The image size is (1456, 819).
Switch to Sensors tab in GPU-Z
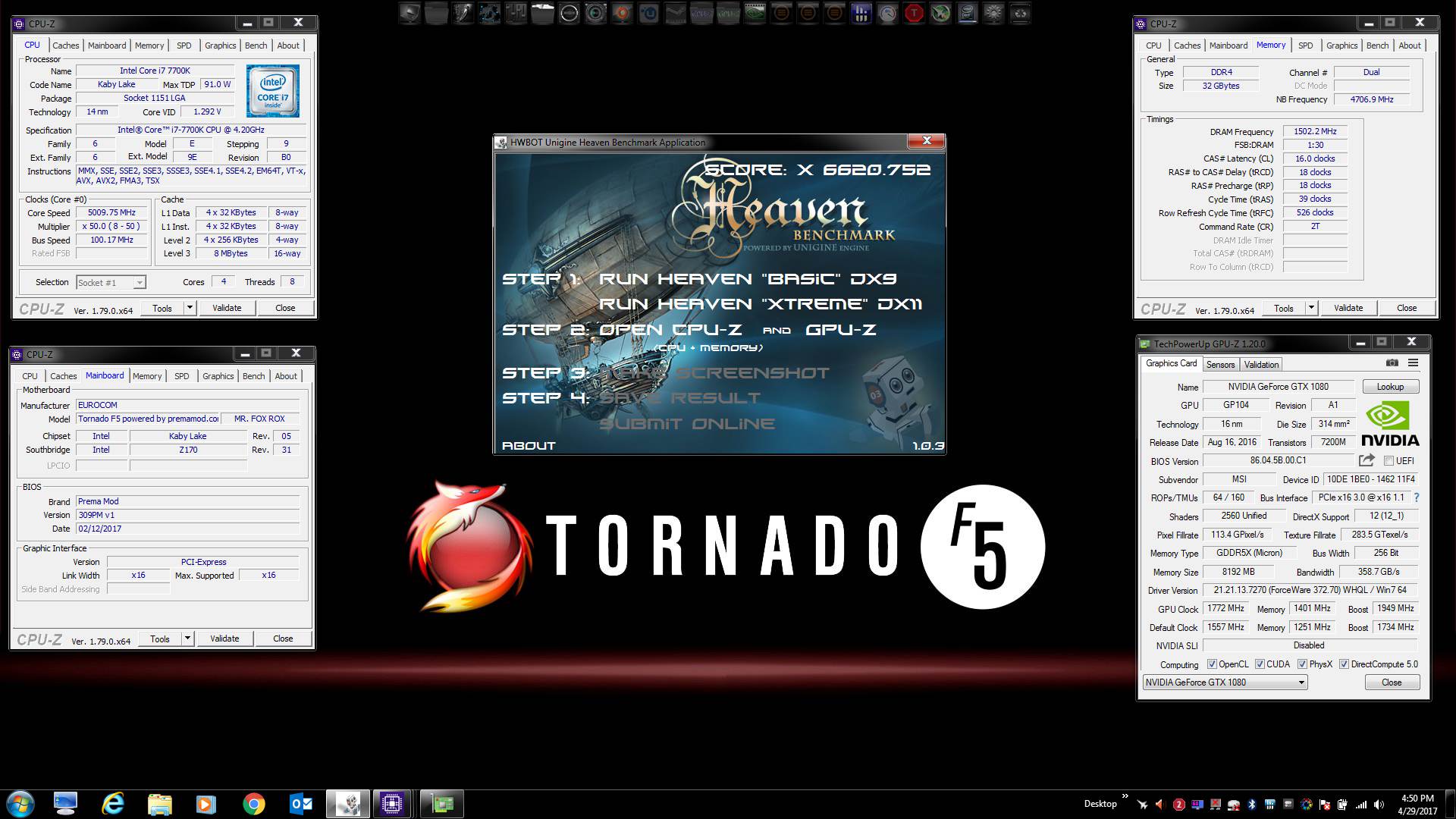click(x=1220, y=365)
